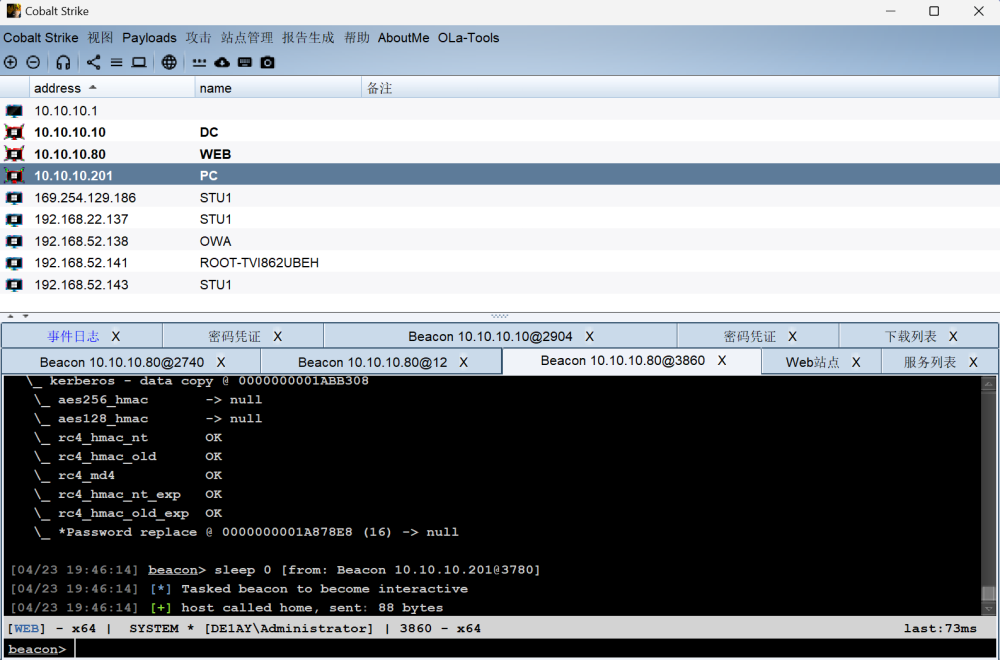Image resolution: width=1000 pixels, height=660 pixels.
Task: Click the cloud download icon
Action: [222, 62]
